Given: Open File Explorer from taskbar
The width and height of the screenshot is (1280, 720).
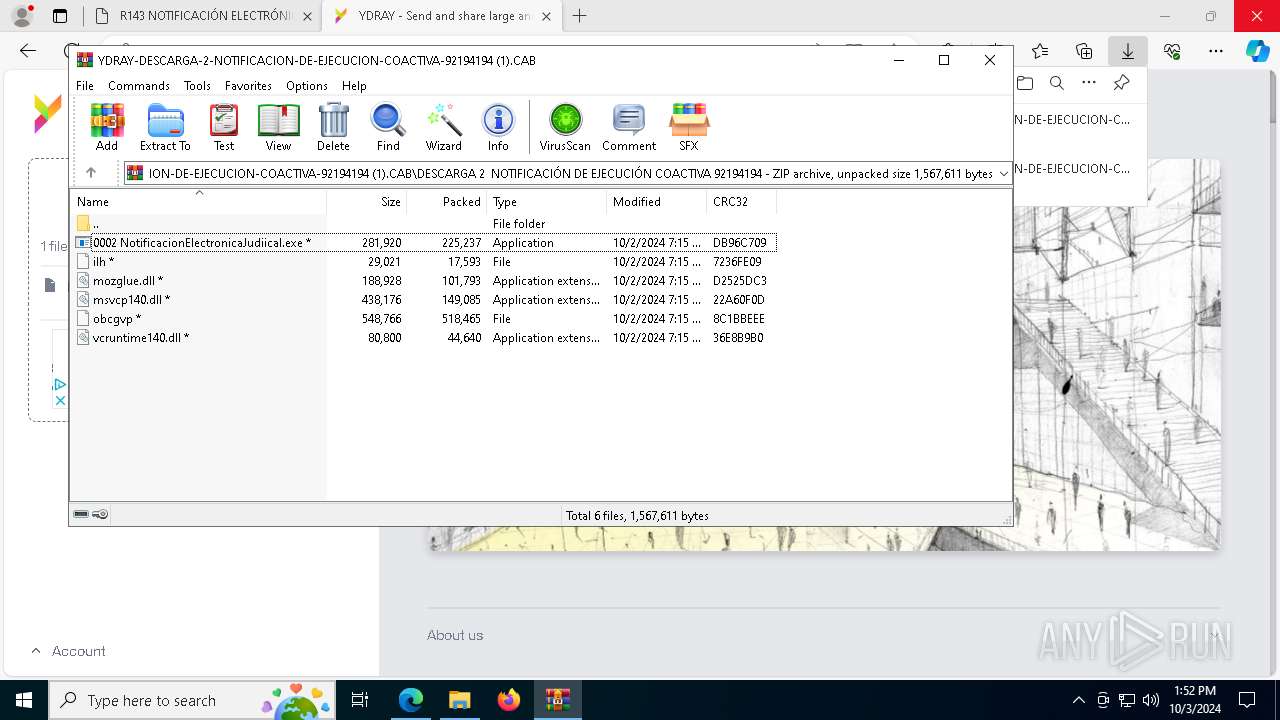Looking at the screenshot, I should click(x=459, y=700).
